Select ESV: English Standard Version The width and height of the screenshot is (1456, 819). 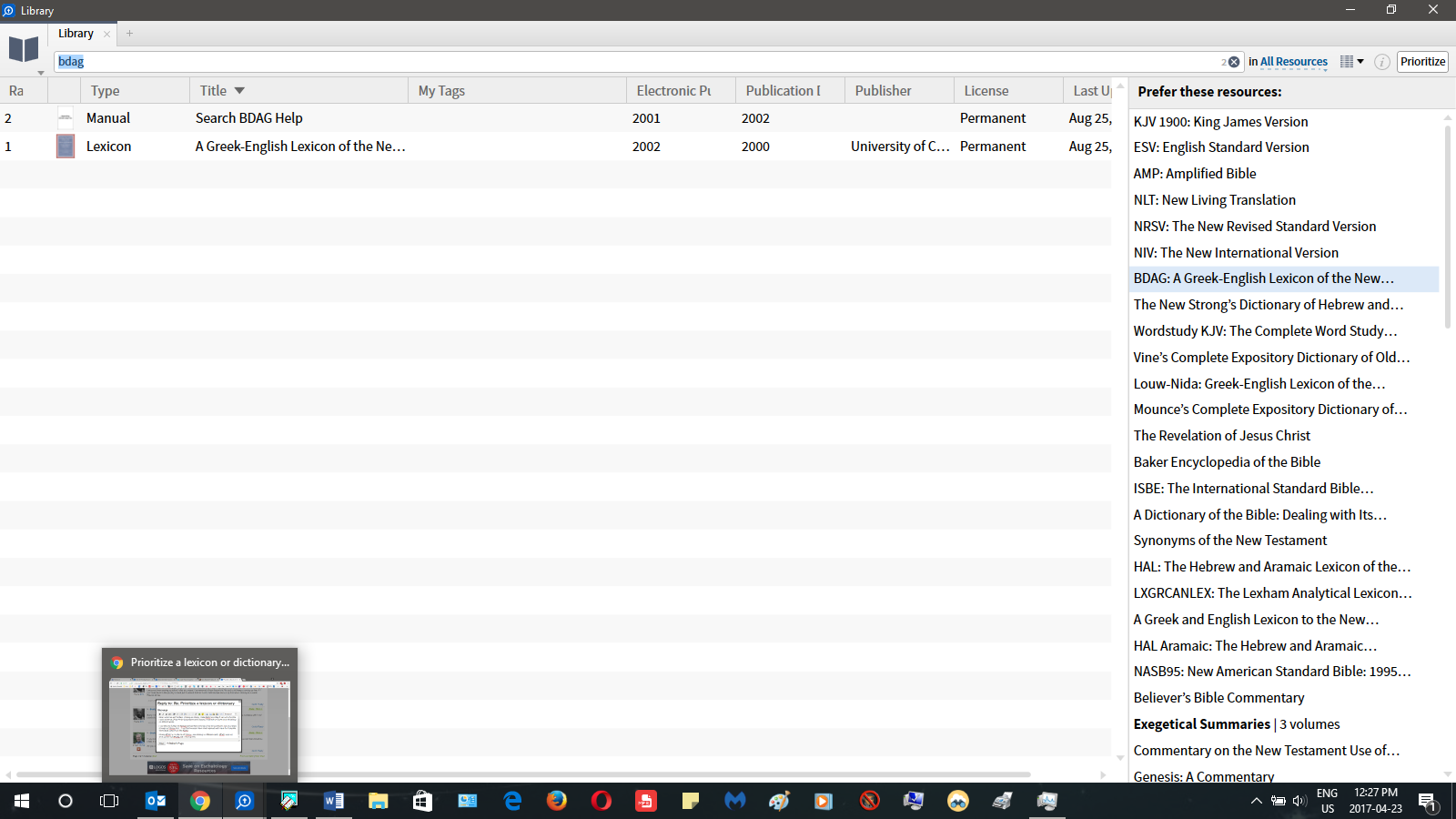pyautogui.click(x=1221, y=147)
